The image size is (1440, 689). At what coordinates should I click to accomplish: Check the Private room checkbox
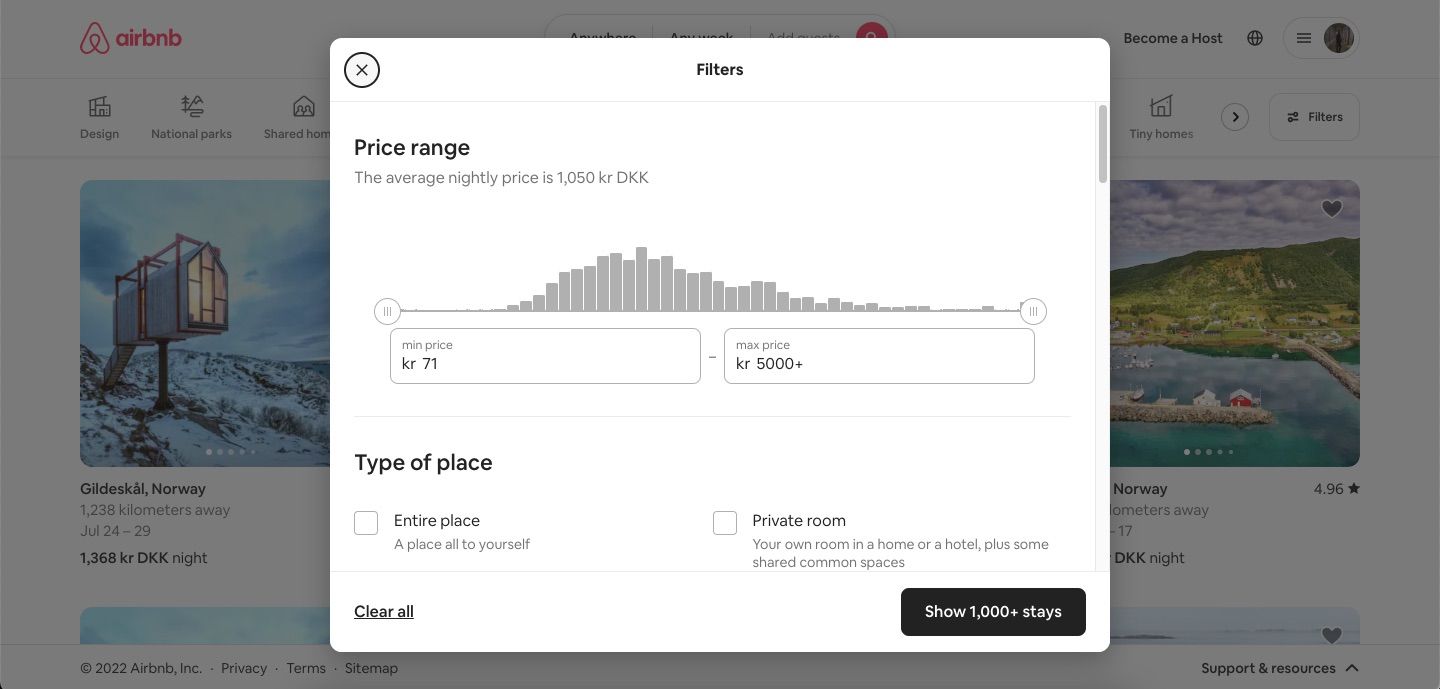coord(725,523)
